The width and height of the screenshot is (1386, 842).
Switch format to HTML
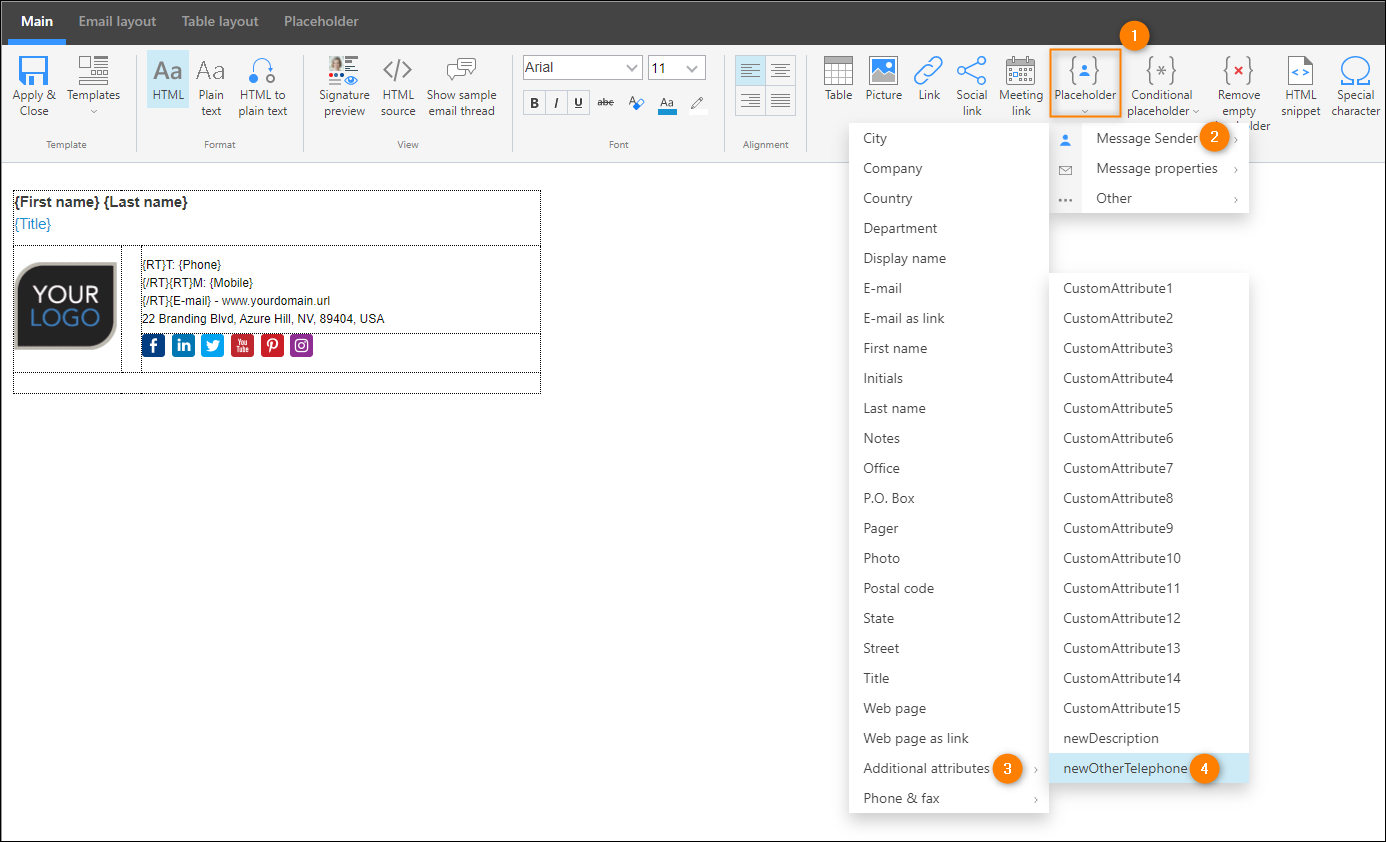[168, 80]
